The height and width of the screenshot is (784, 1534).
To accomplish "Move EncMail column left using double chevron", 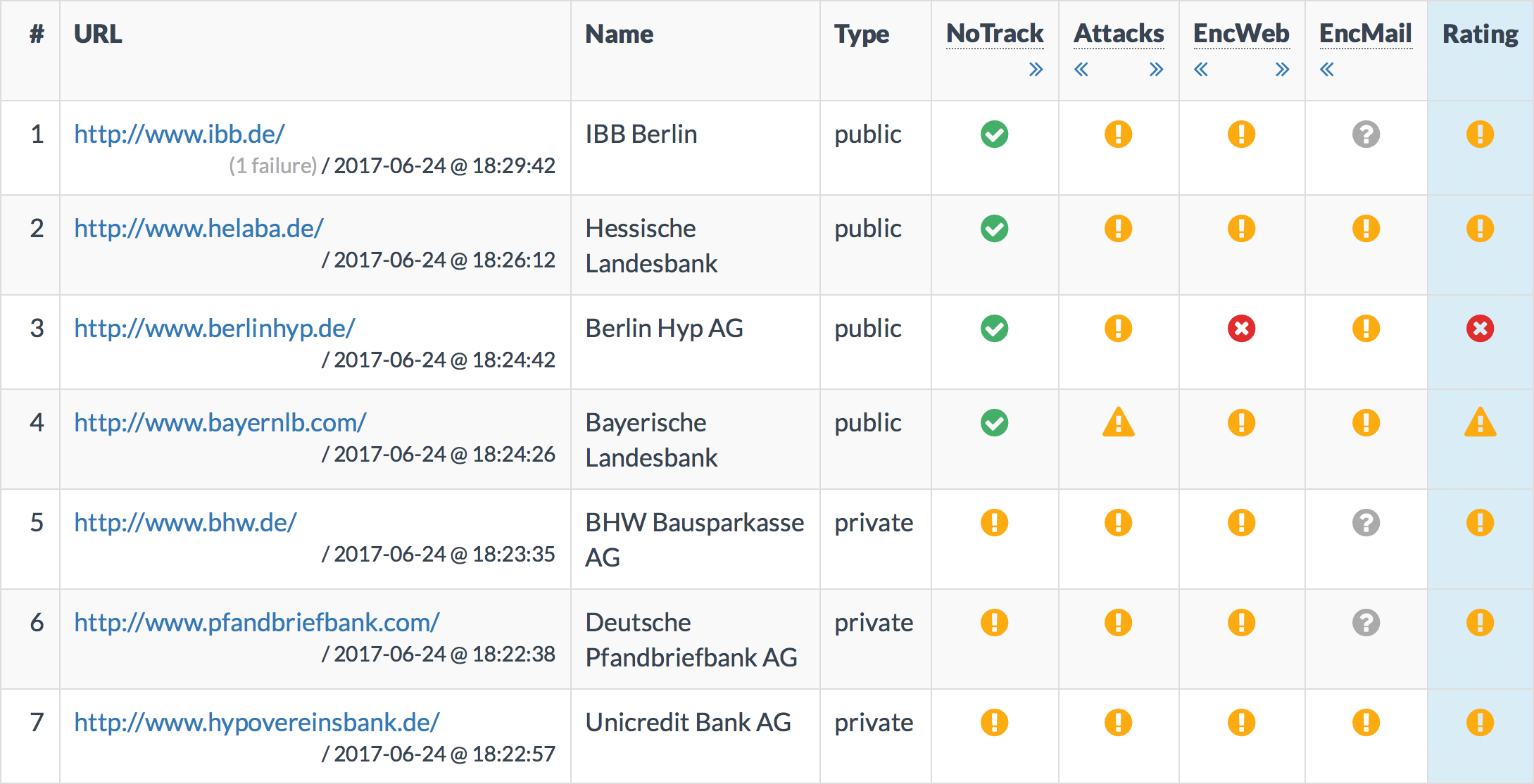I will click(x=1327, y=70).
